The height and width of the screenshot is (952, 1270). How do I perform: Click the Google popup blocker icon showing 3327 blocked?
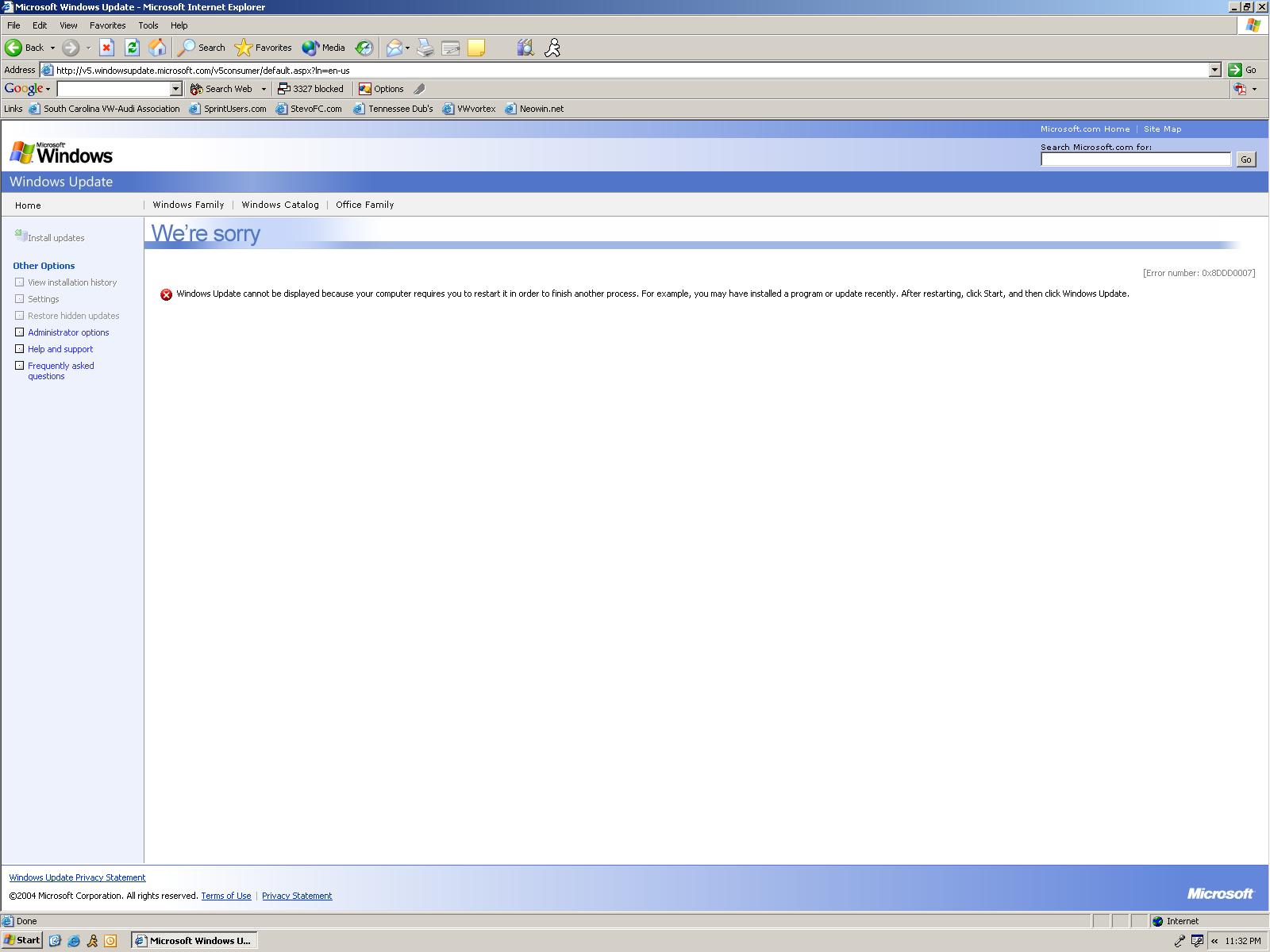point(310,89)
